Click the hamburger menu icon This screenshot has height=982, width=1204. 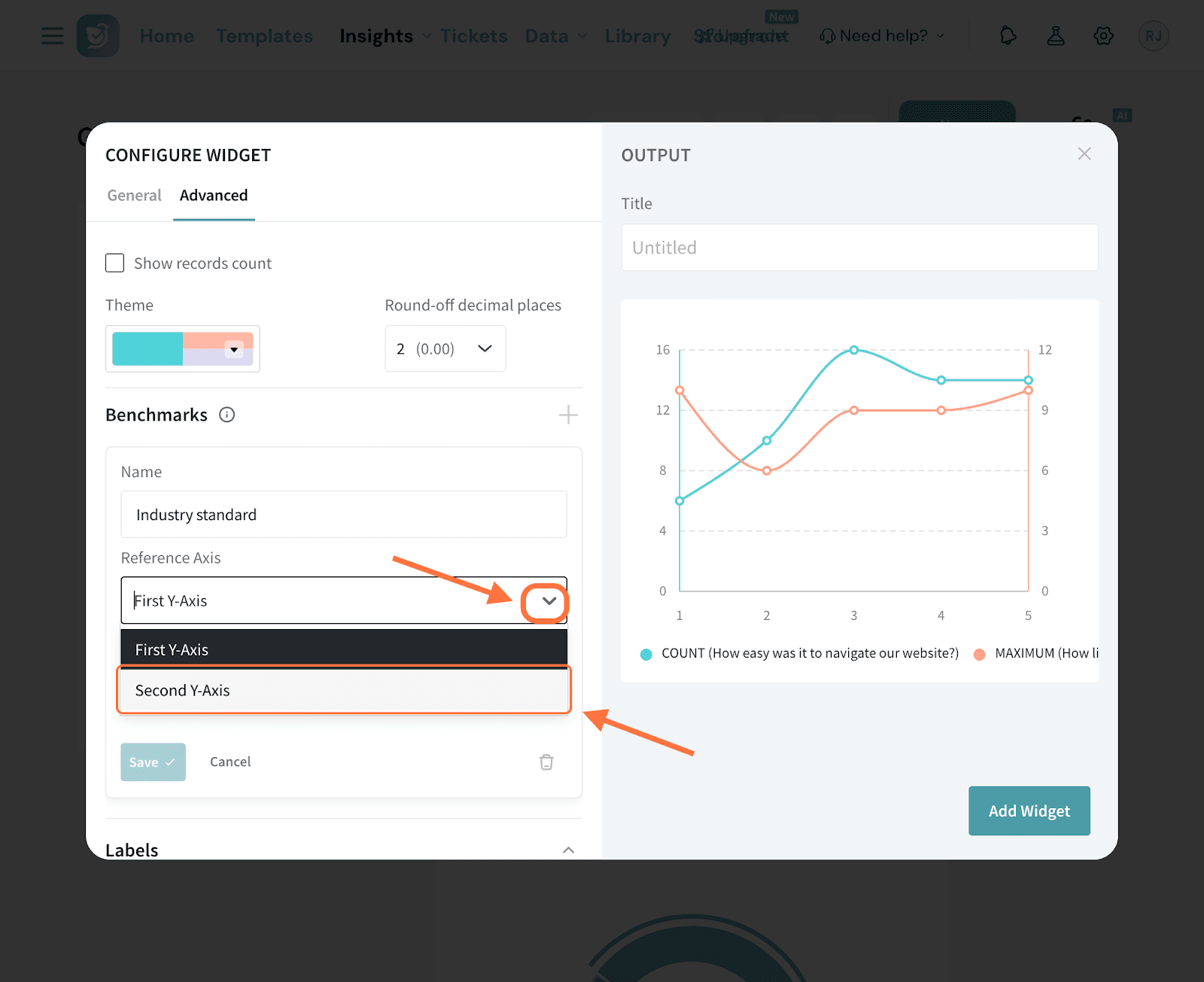(x=52, y=35)
